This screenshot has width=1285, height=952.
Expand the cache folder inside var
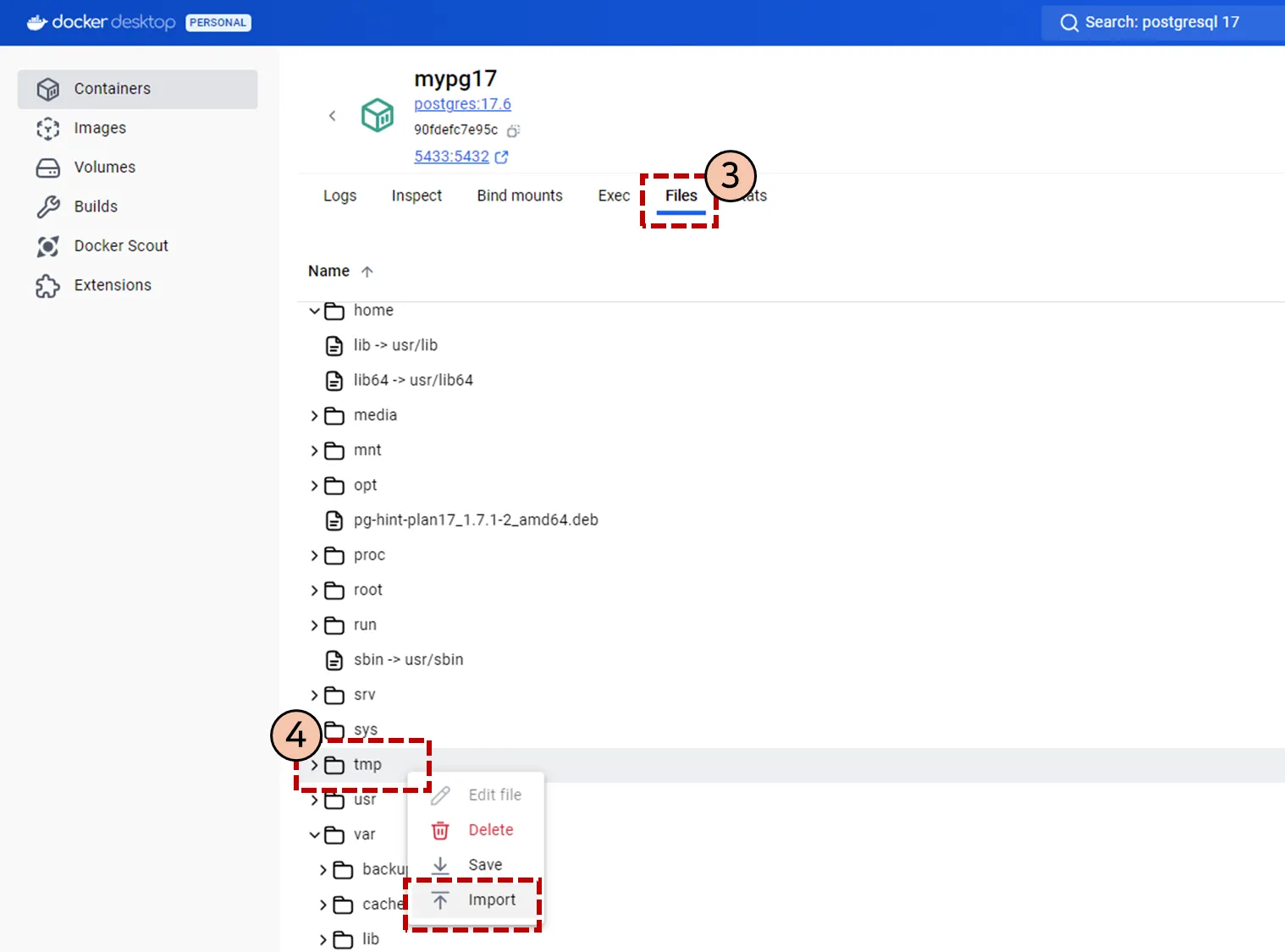323,905
